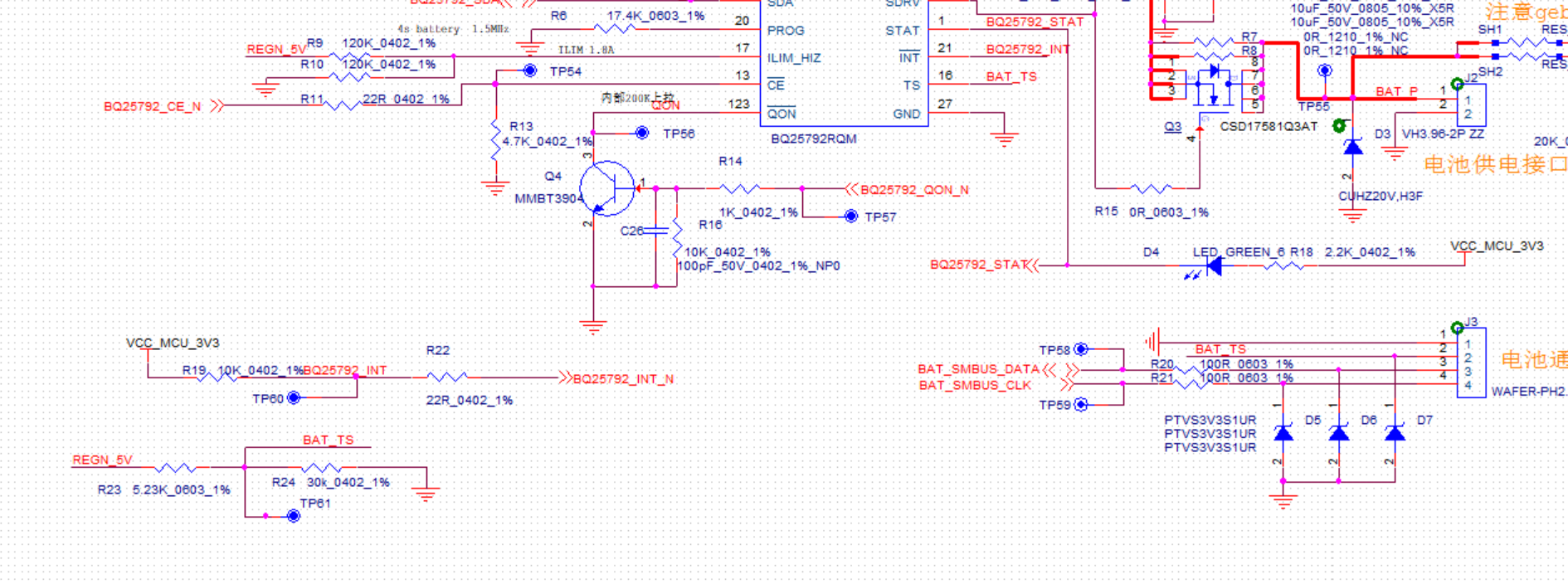Click the BQ25792_INT net label at pin 21
This screenshot has height=584, width=1568.
point(1027,49)
